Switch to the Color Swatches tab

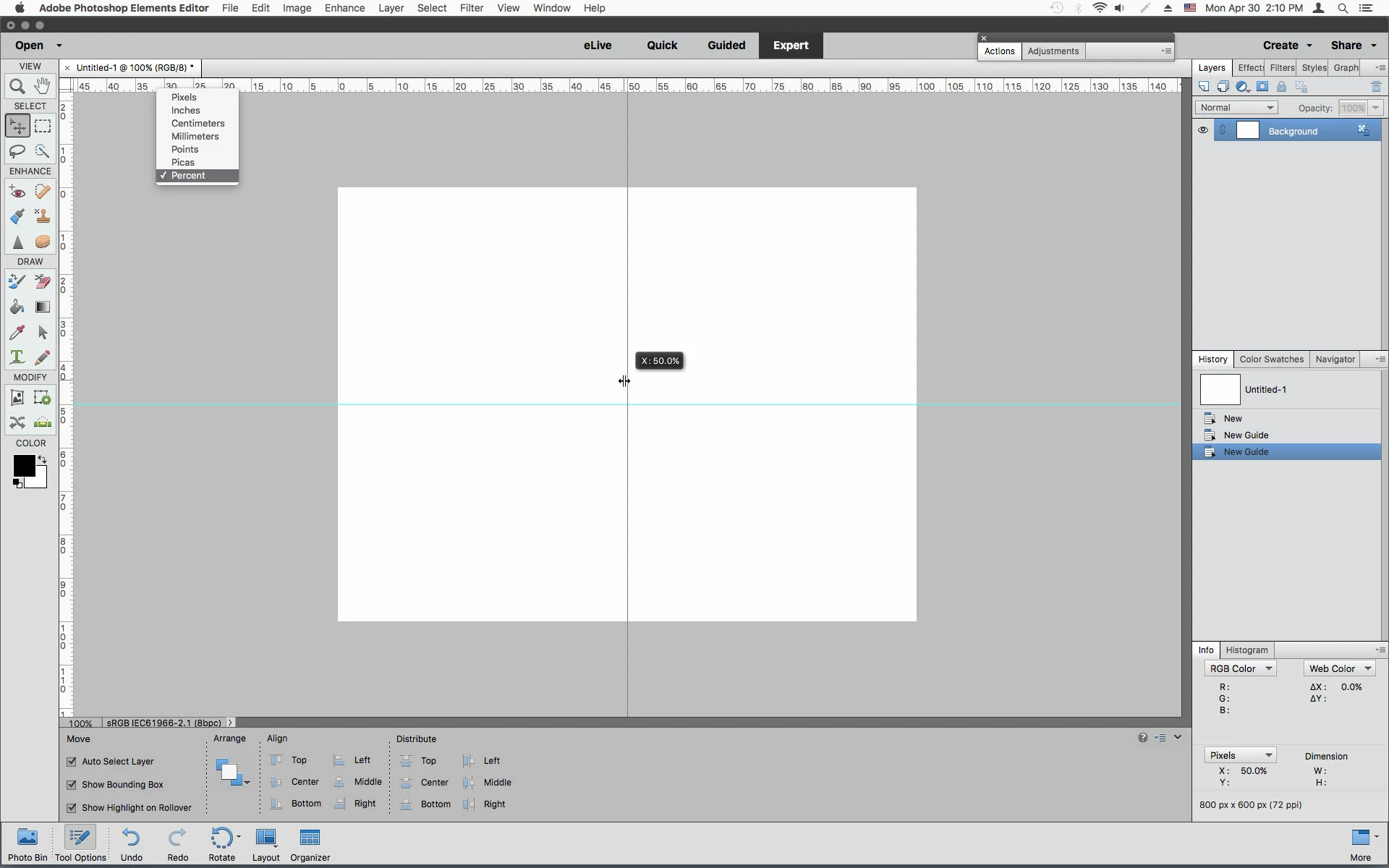tap(1271, 359)
